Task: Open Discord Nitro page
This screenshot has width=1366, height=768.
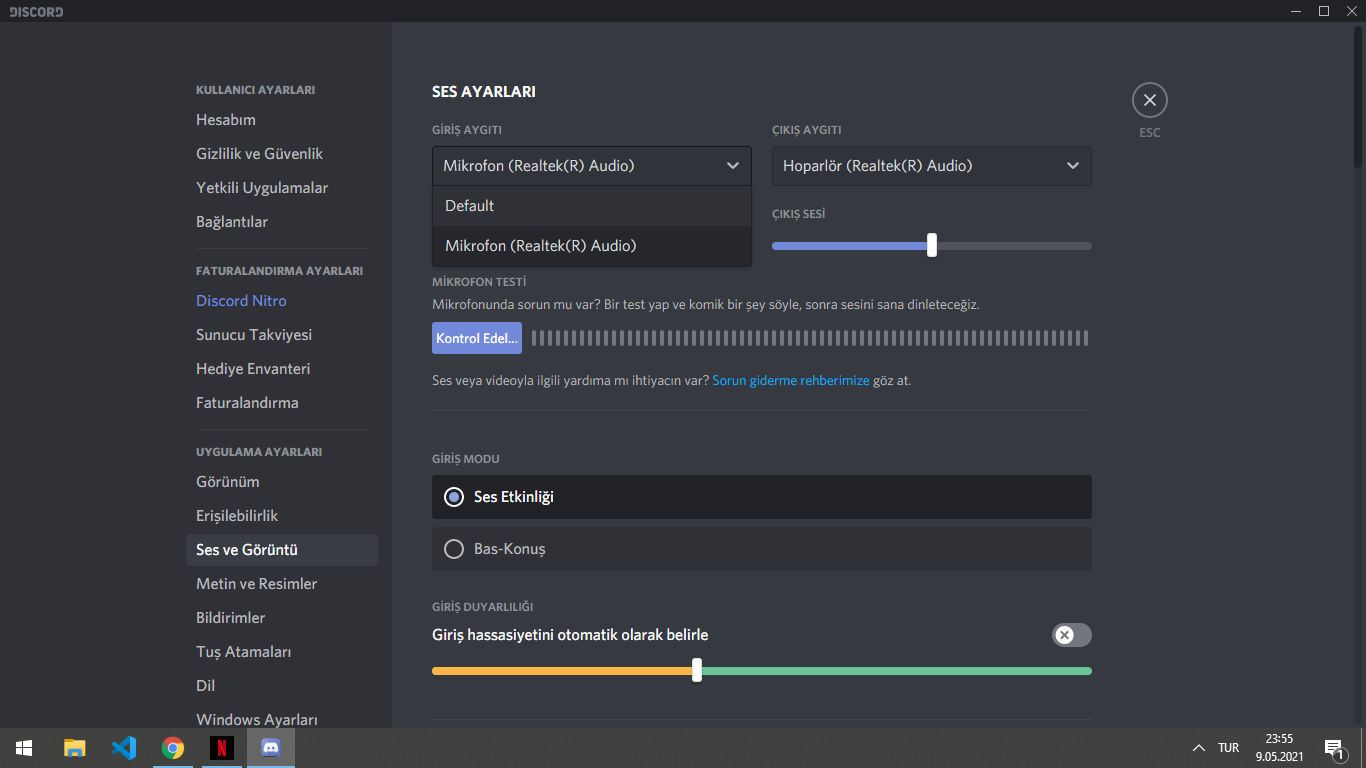Action: tap(282, 301)
